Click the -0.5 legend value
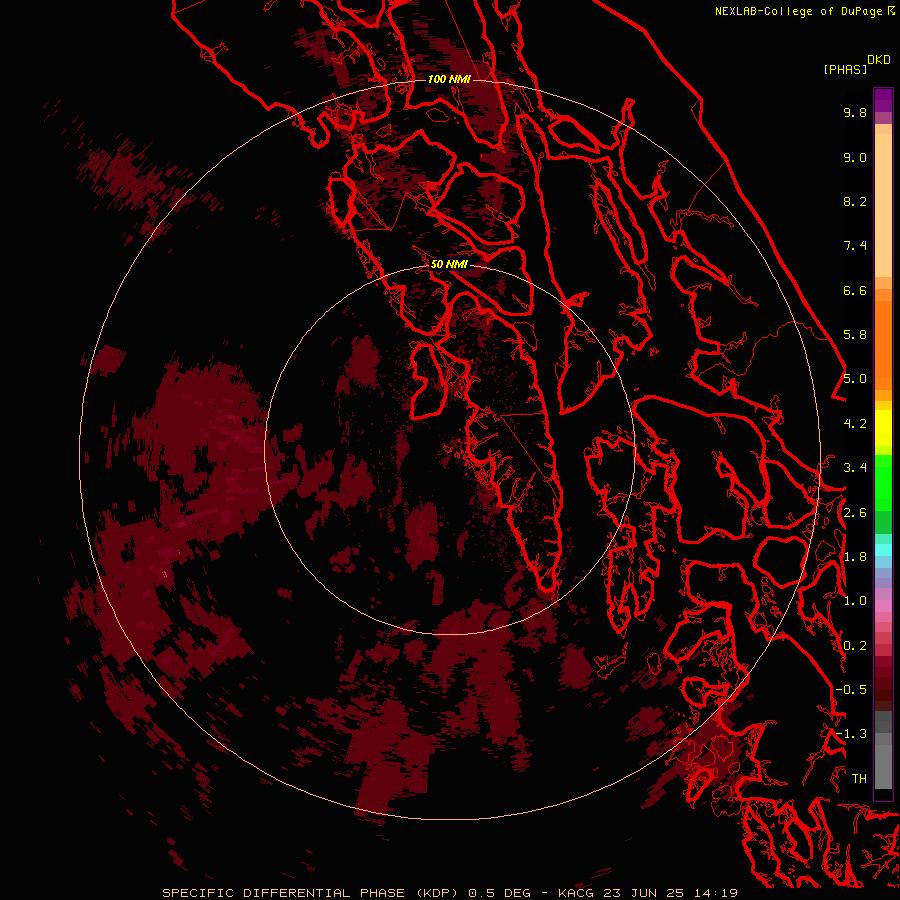The height and width of the screenshot is (900, 900). point(851,690)
